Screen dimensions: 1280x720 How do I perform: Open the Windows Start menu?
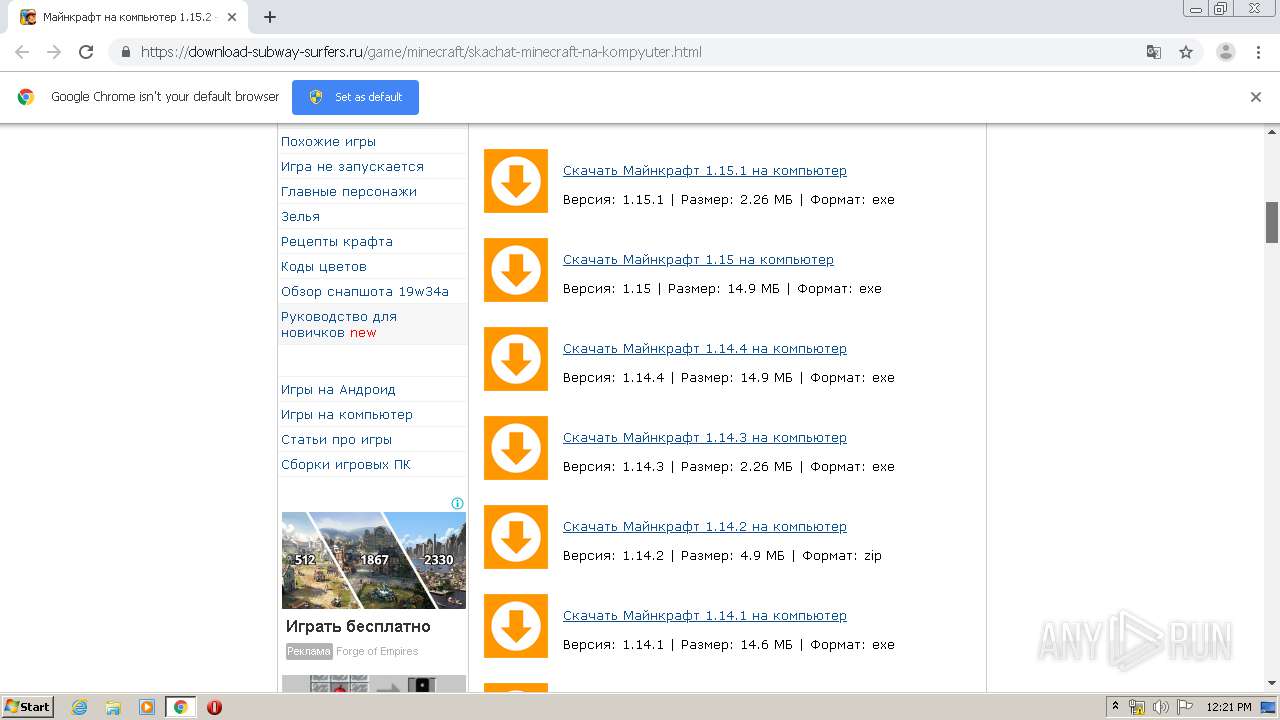(27, 707)
